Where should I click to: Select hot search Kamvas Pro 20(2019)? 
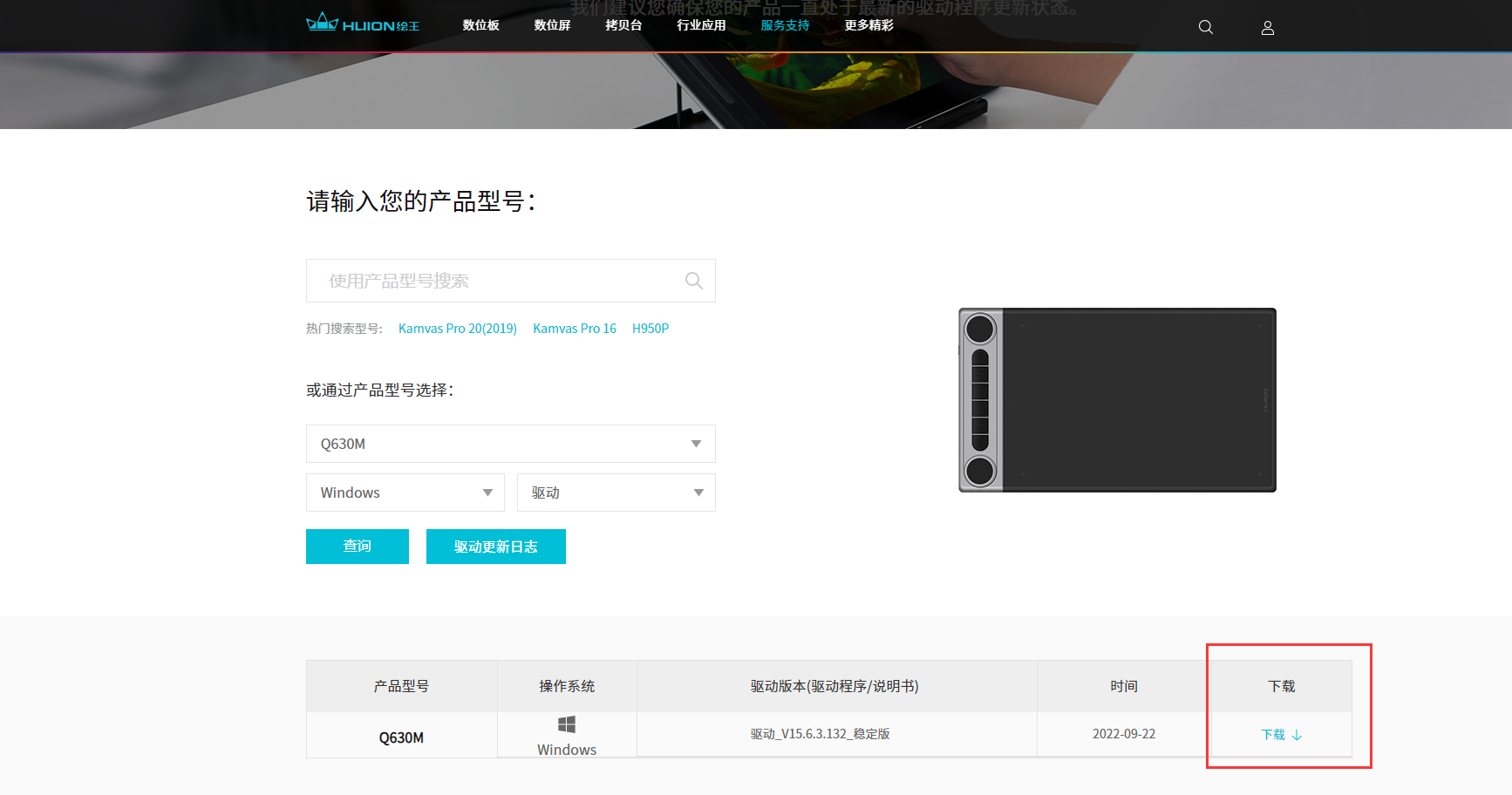pyautogui.click(x=458, y=329)
